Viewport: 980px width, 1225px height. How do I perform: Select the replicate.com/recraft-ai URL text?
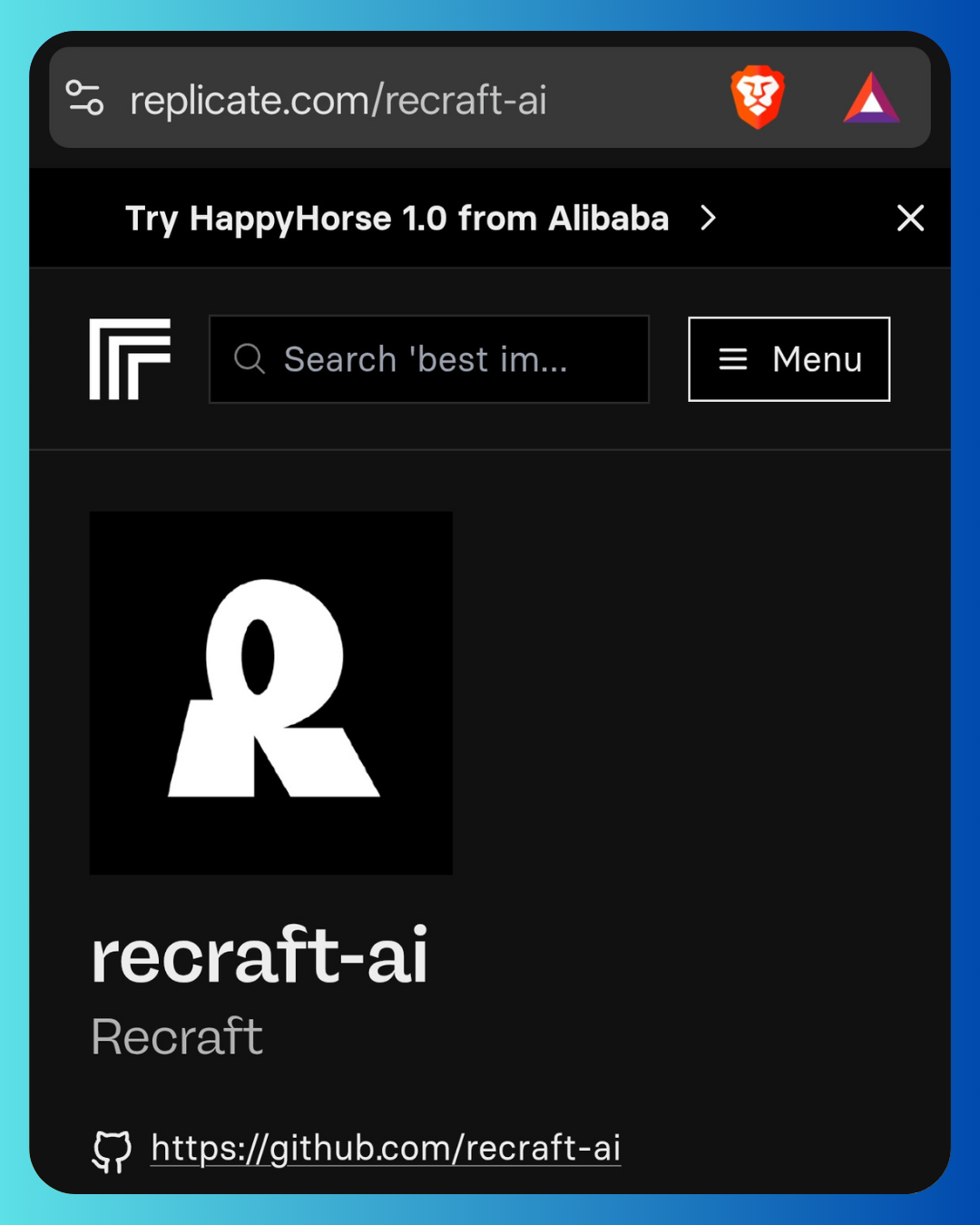point(338,101)
